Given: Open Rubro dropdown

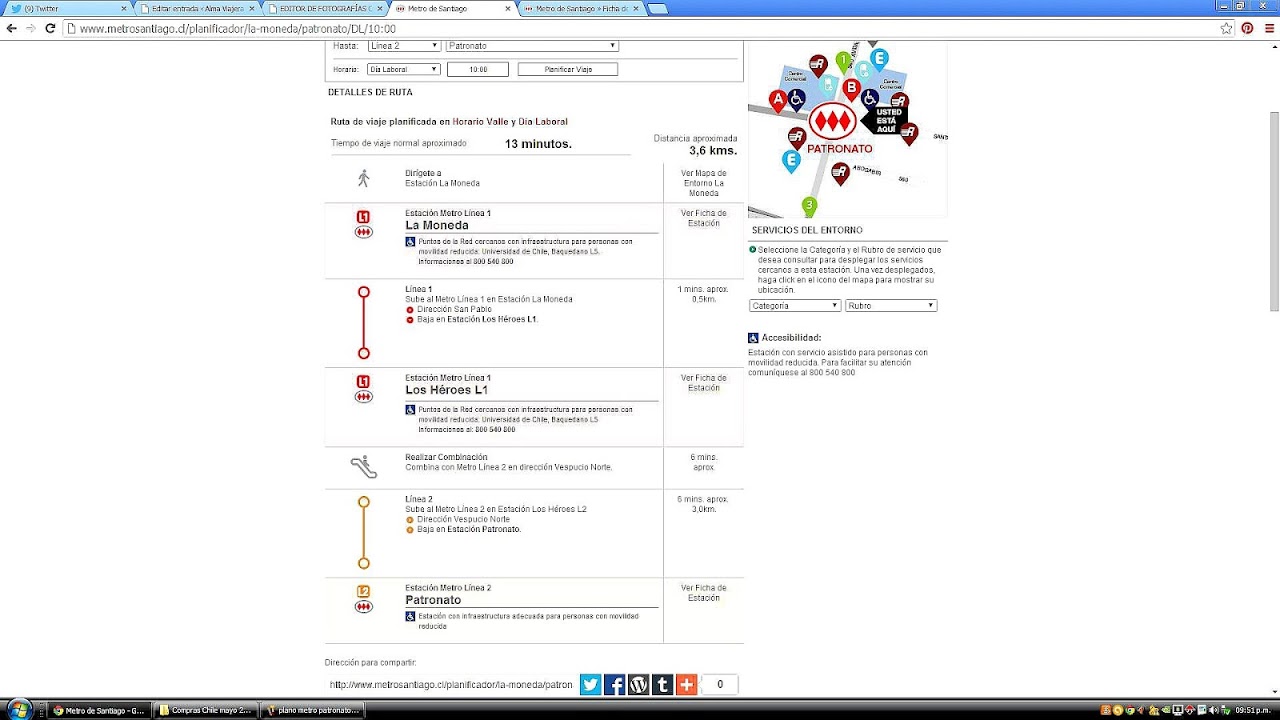Looking at the screenshot, I should 891,306.
